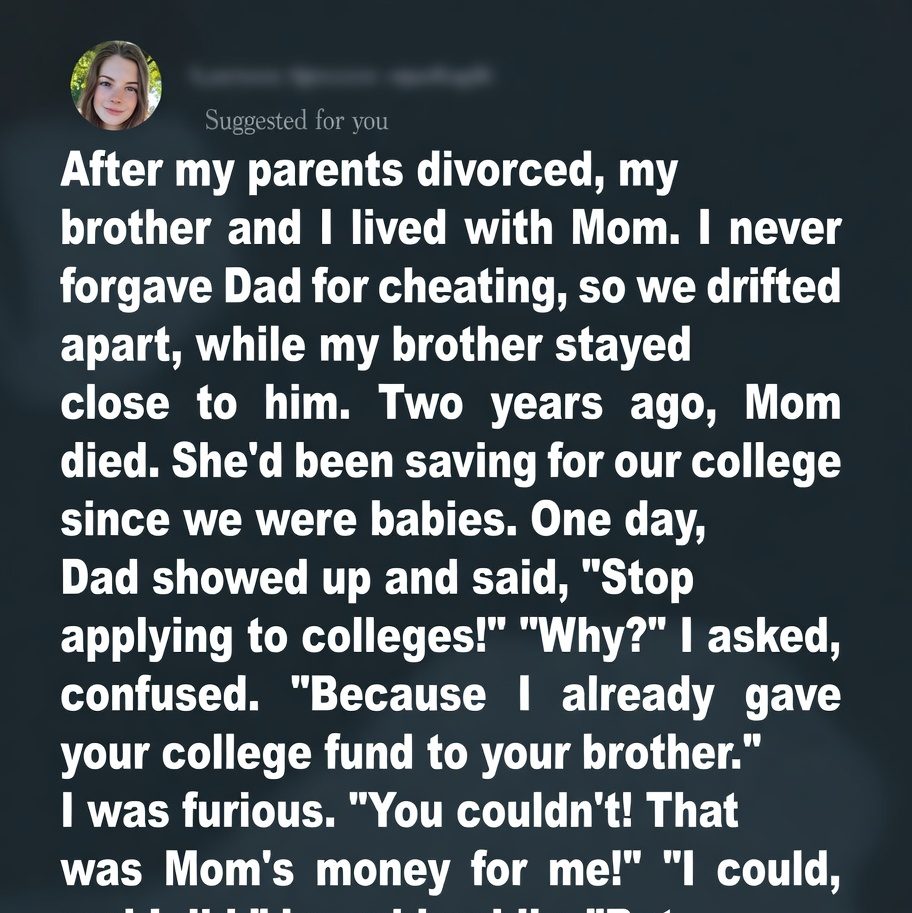Click the line starting "applying to colleges!"

click(450, 638)
